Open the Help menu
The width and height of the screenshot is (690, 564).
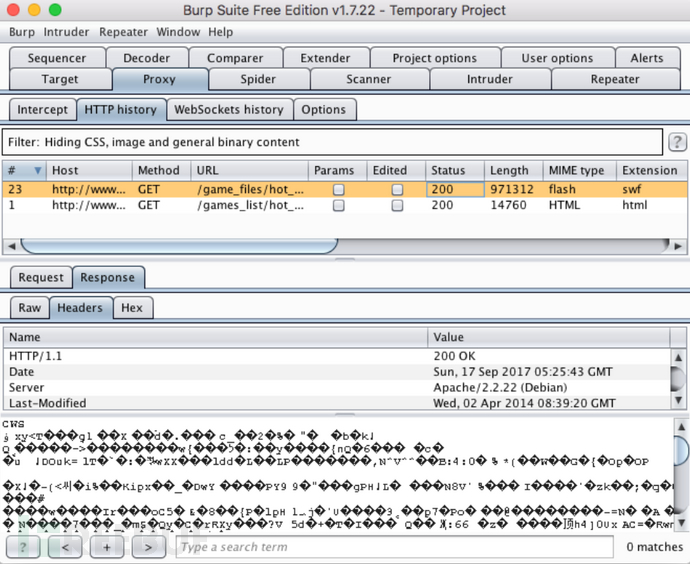coord(220,32)
